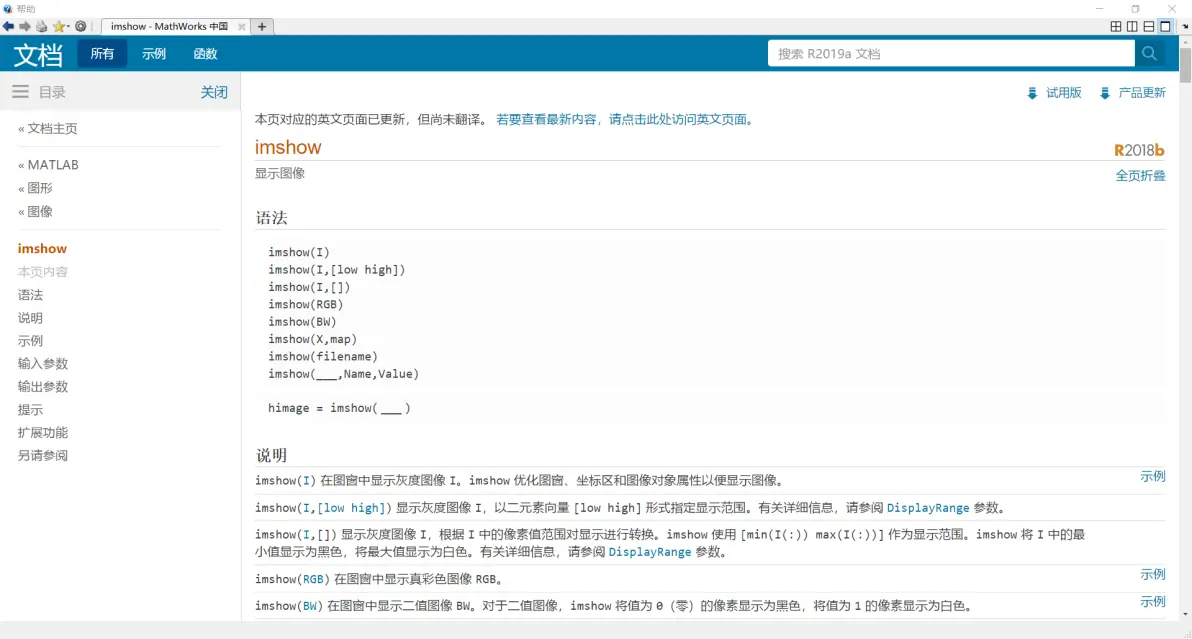This screenshot has width=1192, height=639.
Task: Go forward with the gray forward arrow
Action: tap(25, 27)
